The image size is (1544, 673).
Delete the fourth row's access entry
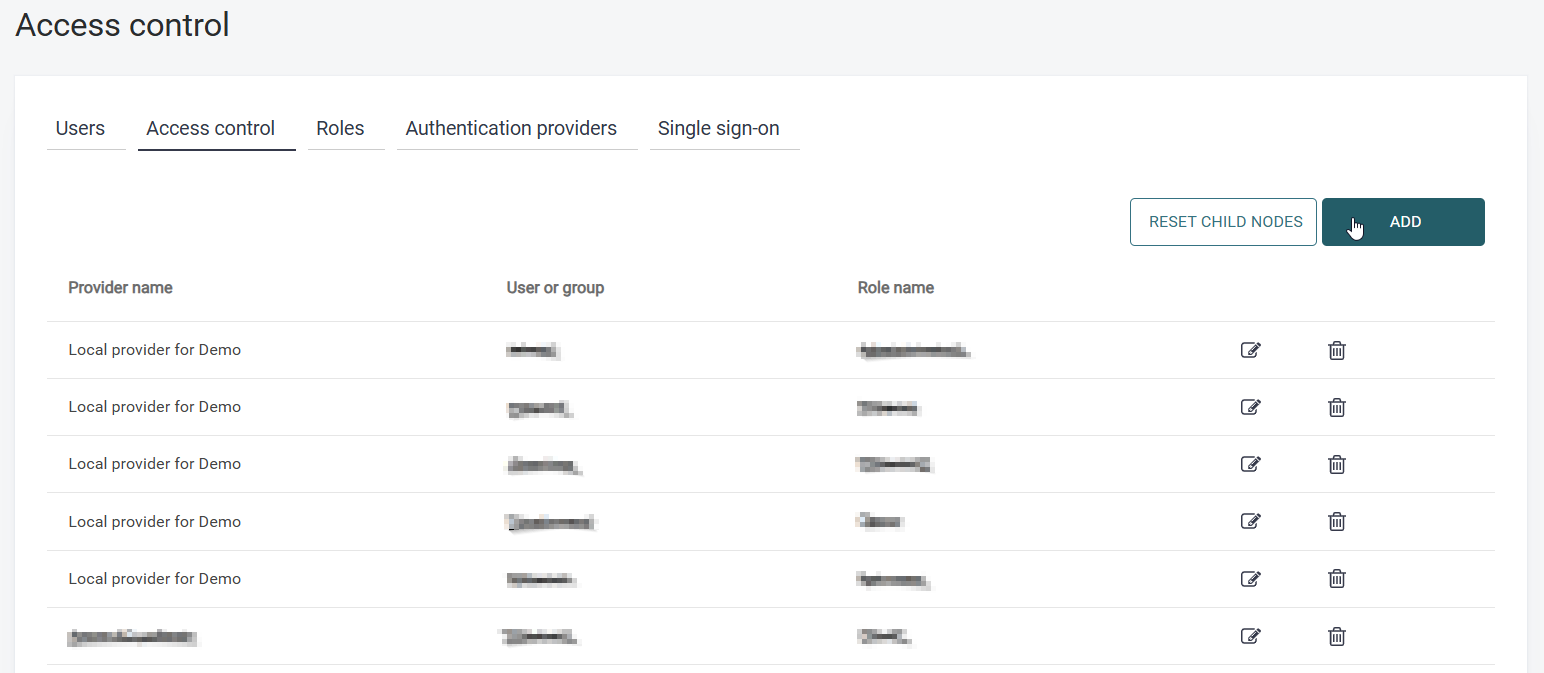[1336, 521]
